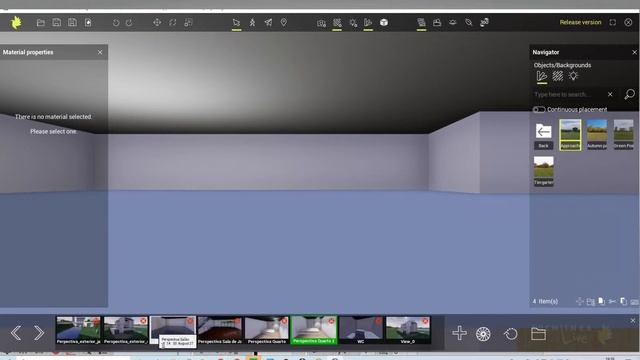
Task: Open highlighted Perspectiva Quarto 2 thumbnail
Action: (313, 330)
